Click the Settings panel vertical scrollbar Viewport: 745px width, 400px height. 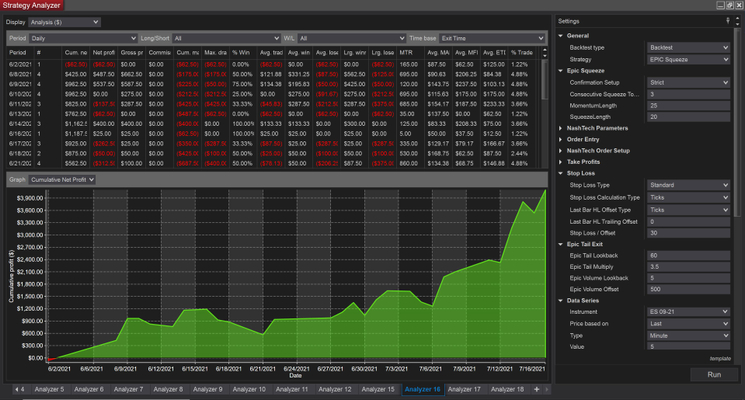(x=739, y=120)
